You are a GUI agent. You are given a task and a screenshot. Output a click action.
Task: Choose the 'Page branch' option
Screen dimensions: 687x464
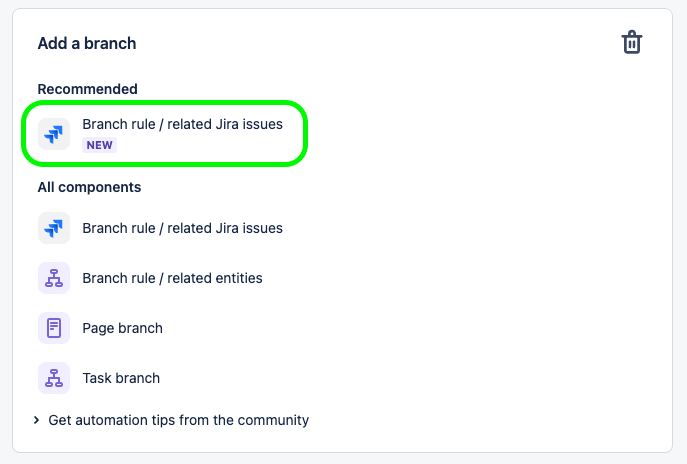(x=122, y=328)
